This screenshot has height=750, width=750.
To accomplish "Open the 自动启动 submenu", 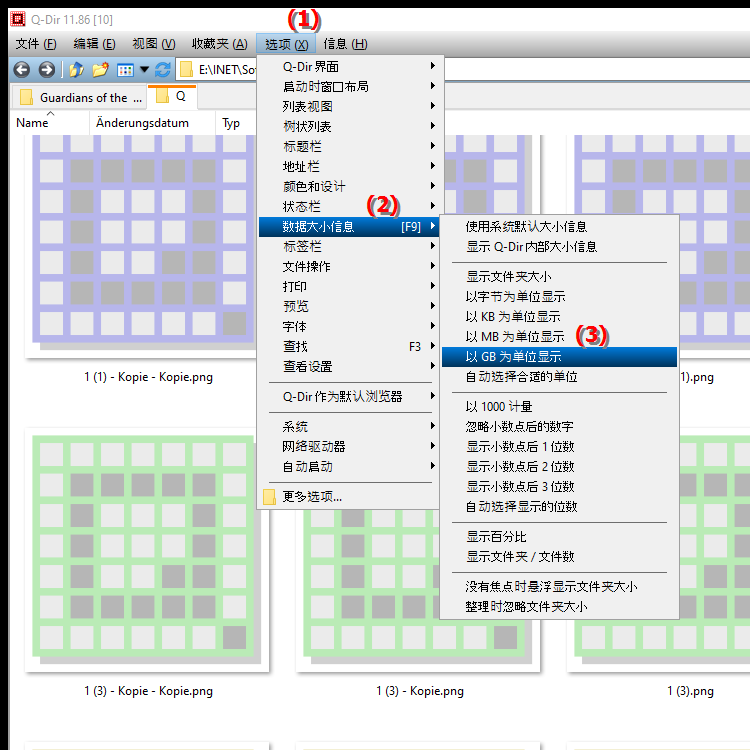I will (x=351, y=467).
